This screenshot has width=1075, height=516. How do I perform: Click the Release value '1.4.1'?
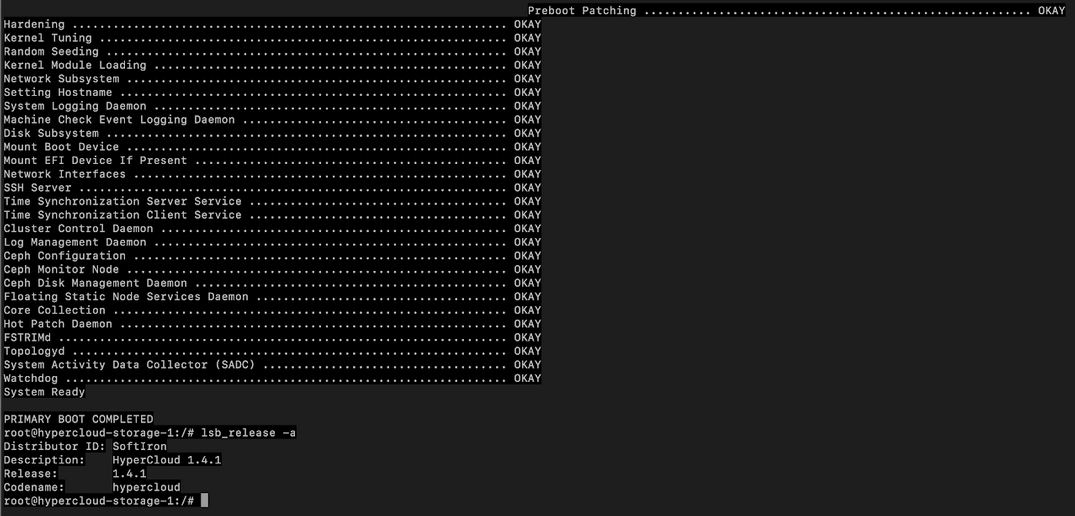point(129,474)
